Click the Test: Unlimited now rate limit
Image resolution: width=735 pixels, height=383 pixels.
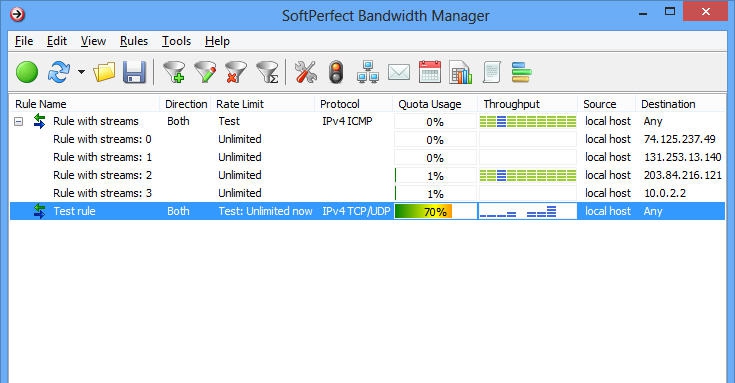click(265, 211)
